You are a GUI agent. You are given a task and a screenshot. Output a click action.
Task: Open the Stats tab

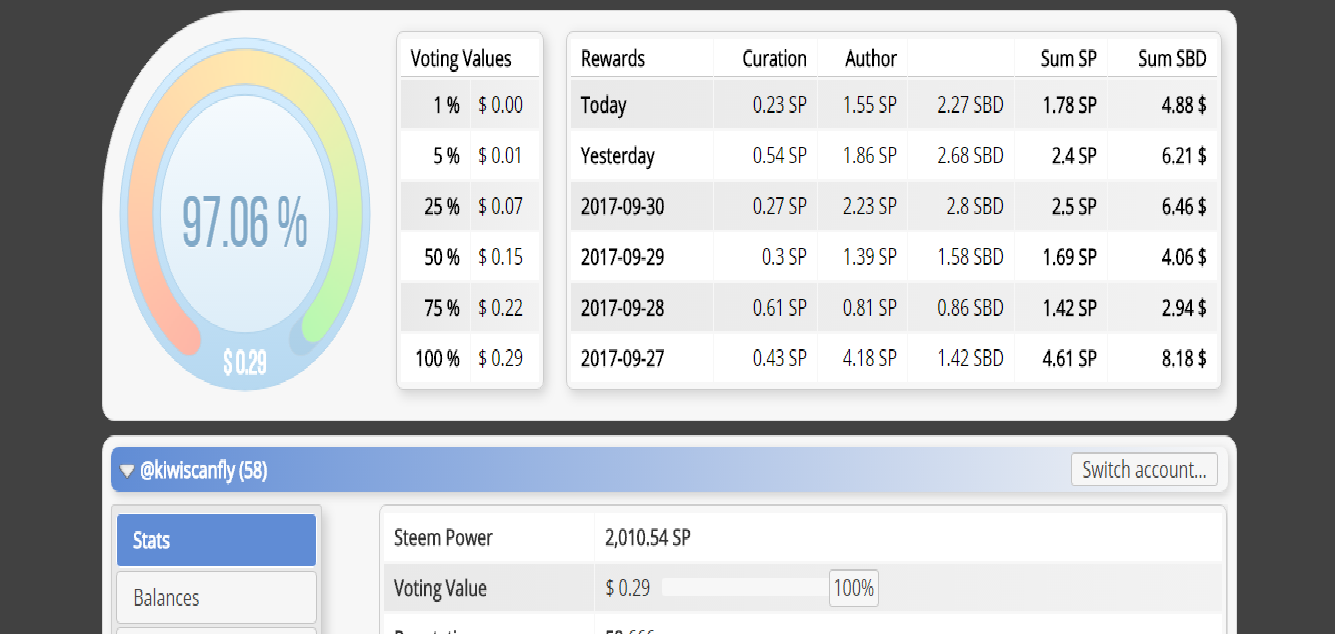point(216,540)
